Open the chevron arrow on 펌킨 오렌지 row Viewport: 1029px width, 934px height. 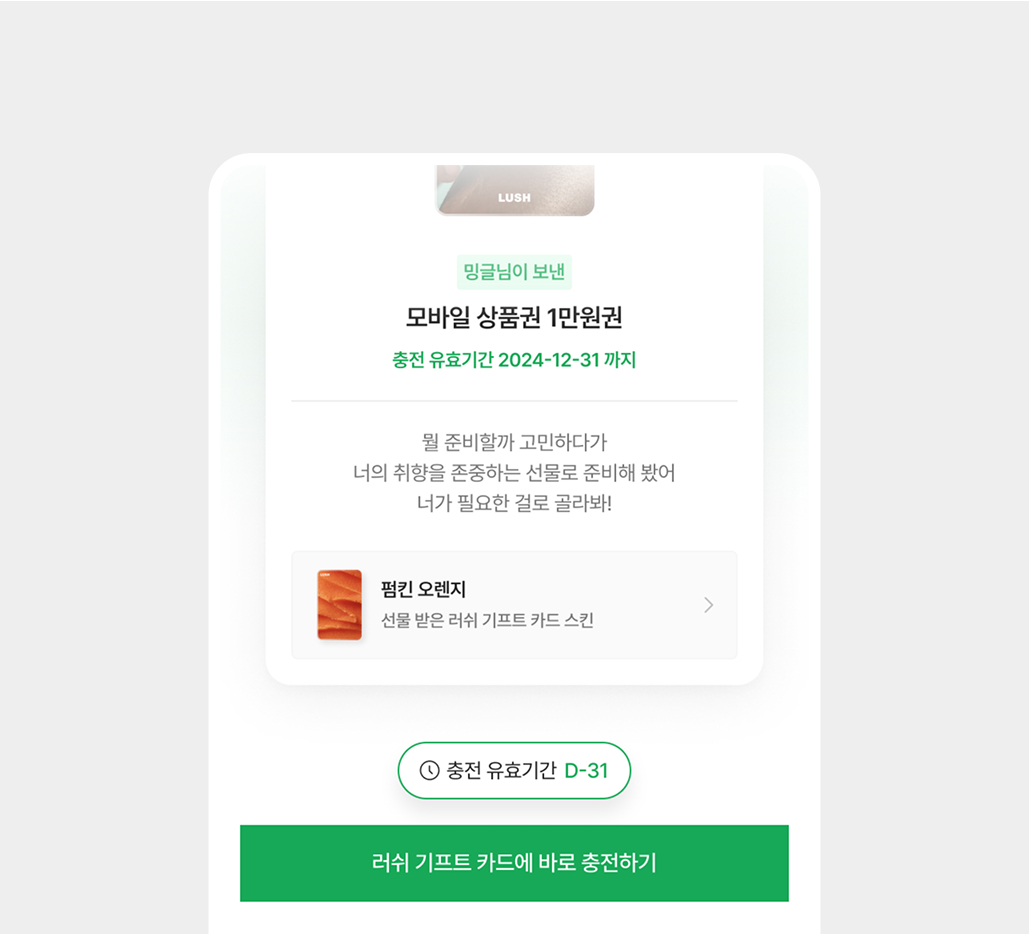click(708, 605)
